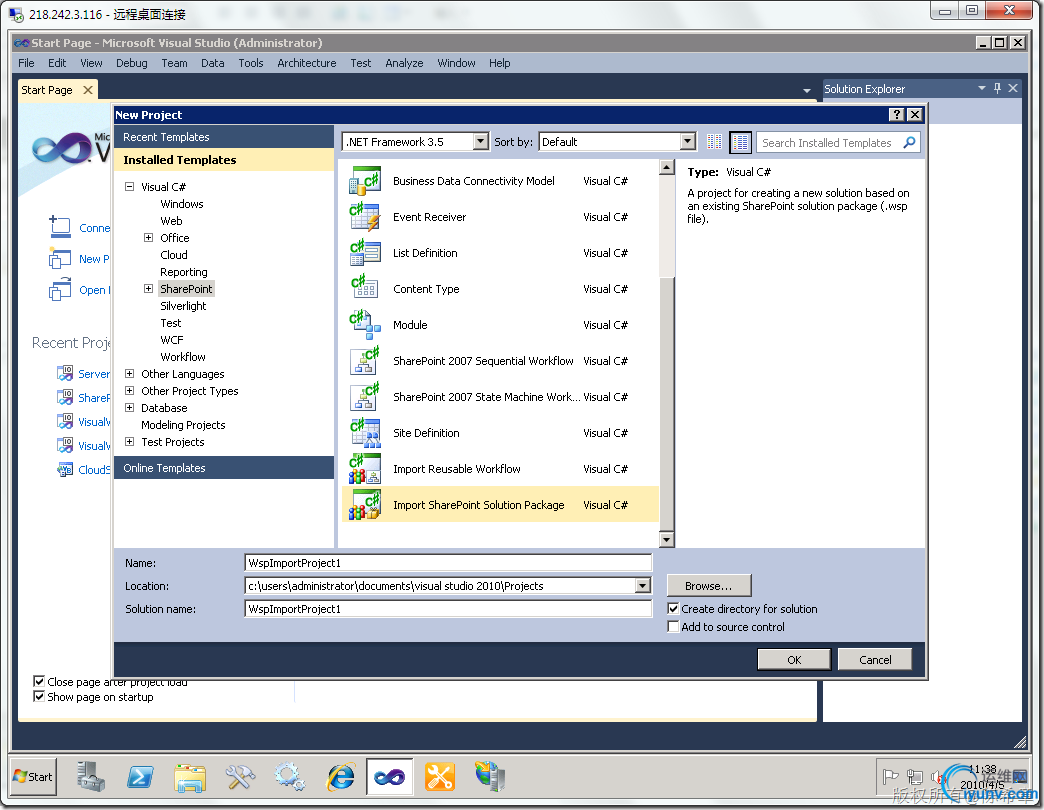This screenshot has height=810, width=1044.
Task: Select the Event Receiver template icon
Action: pyautogui.click(x=365, y=217)
